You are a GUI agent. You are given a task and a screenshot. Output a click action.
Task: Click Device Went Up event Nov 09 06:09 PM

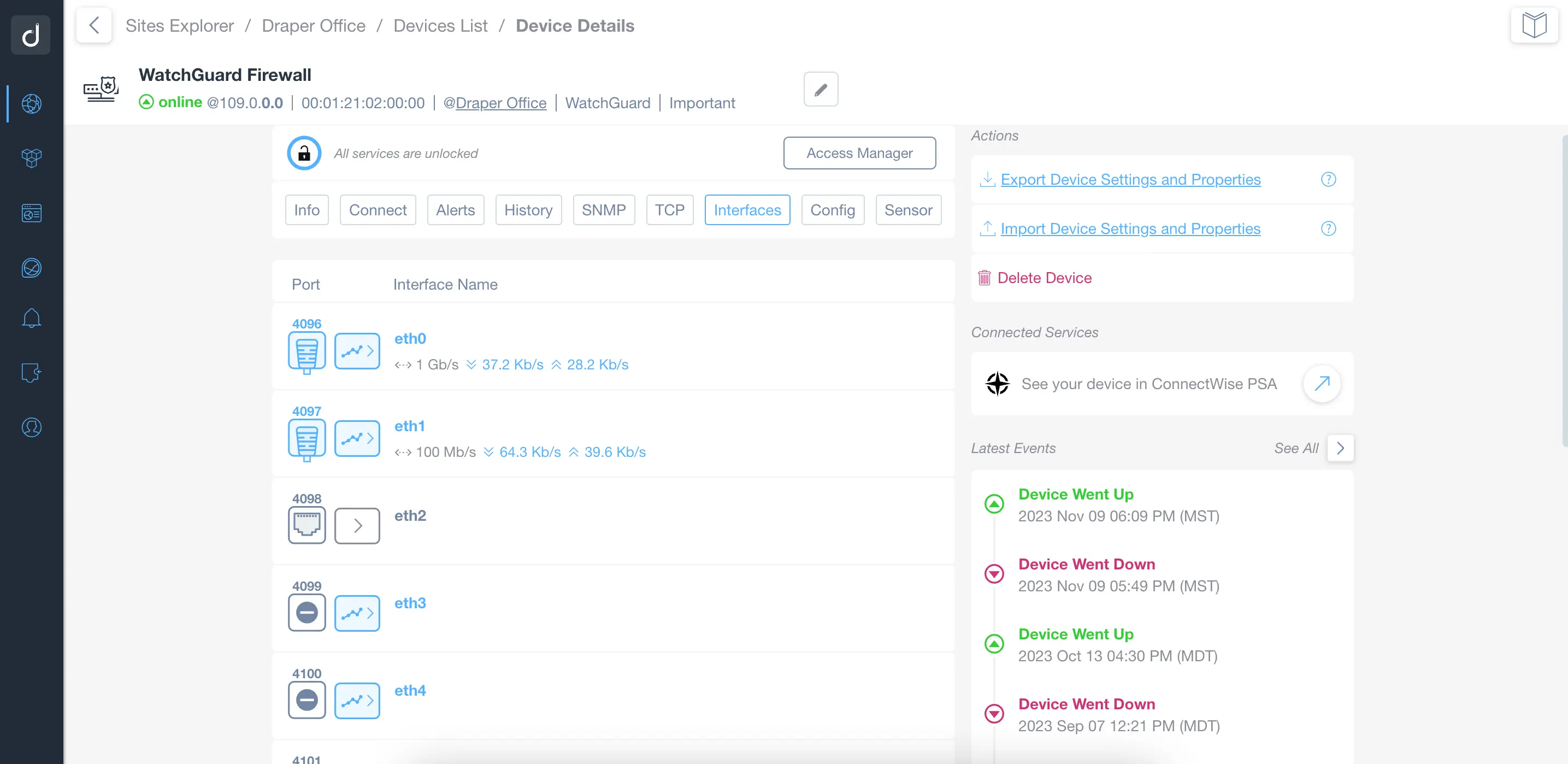click(1119, 504)
